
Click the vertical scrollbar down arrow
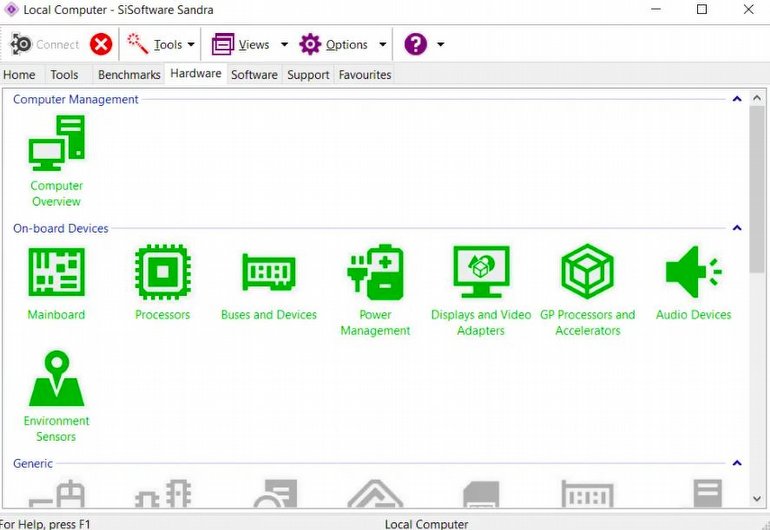click(757, 498)
